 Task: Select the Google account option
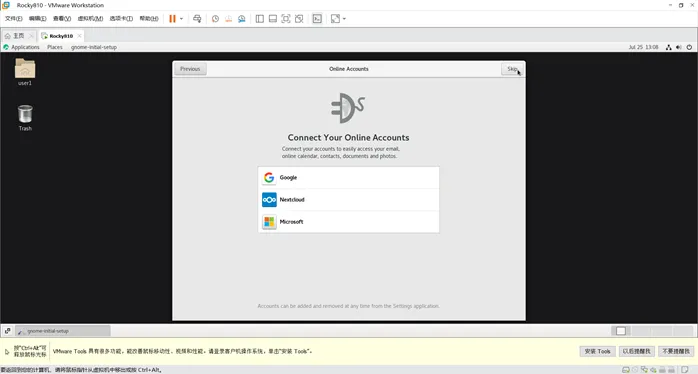(349, 178)
